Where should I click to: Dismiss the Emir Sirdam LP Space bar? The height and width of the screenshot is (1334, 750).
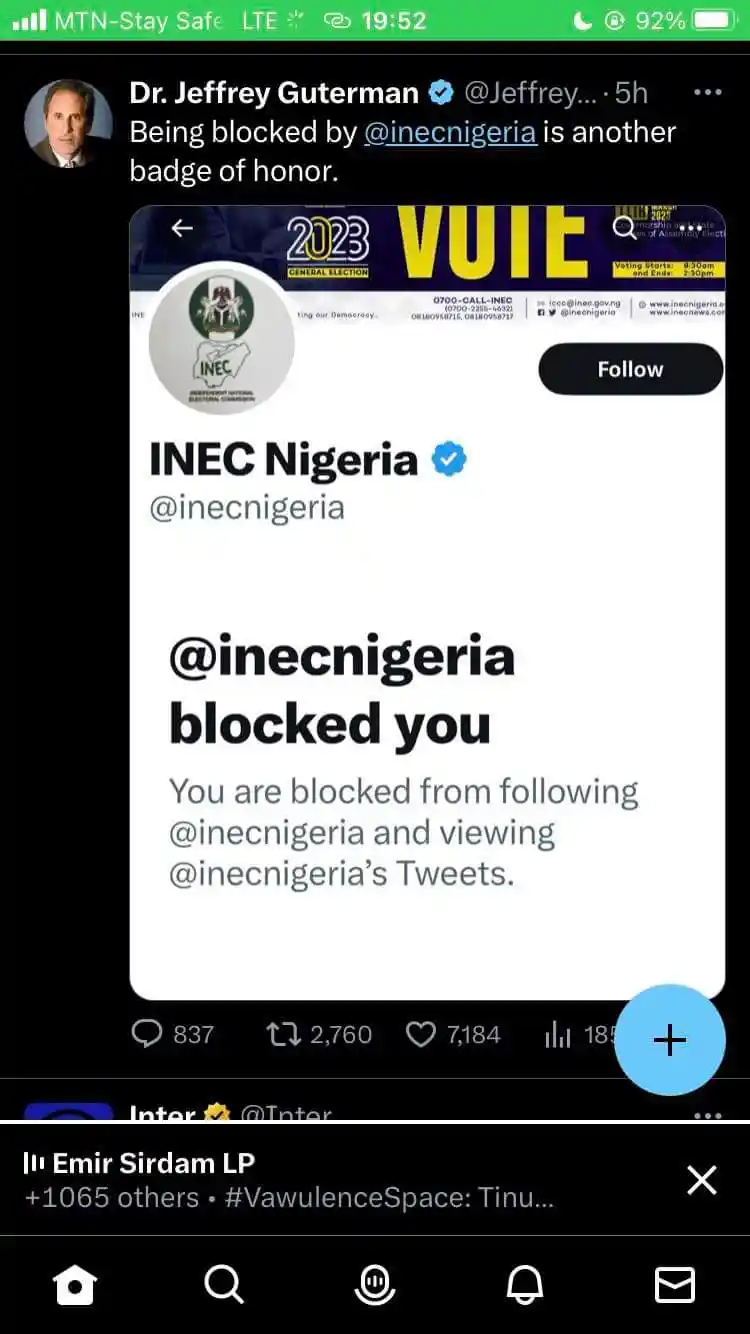pyautogui.click(x=701, y=1180)
